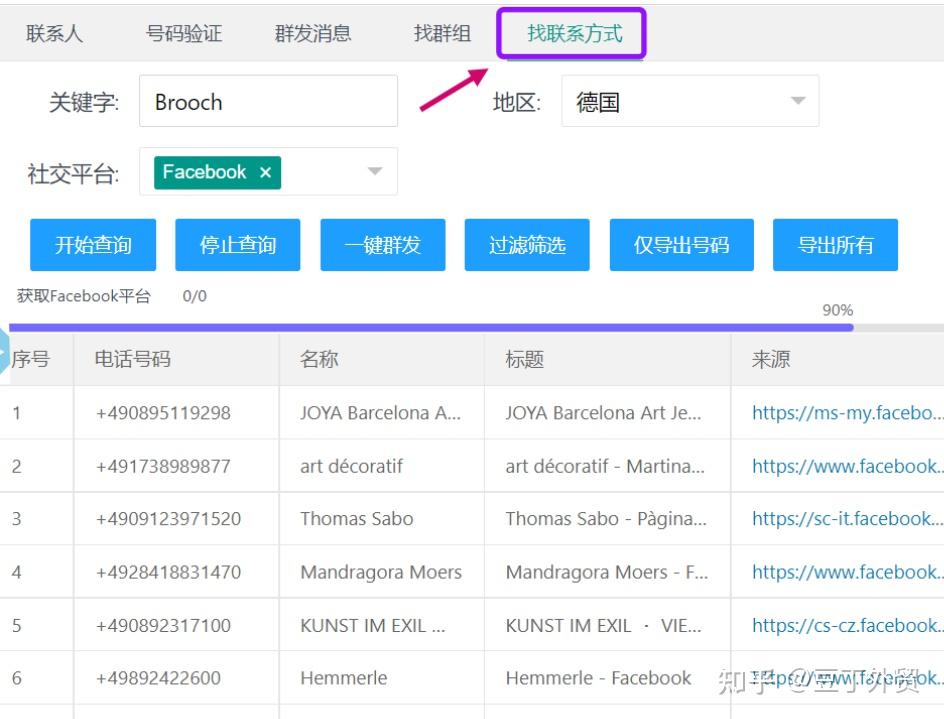Open 过滤筛选 filter button
This screenshot has width=944, height=719.
coord(527,244)
